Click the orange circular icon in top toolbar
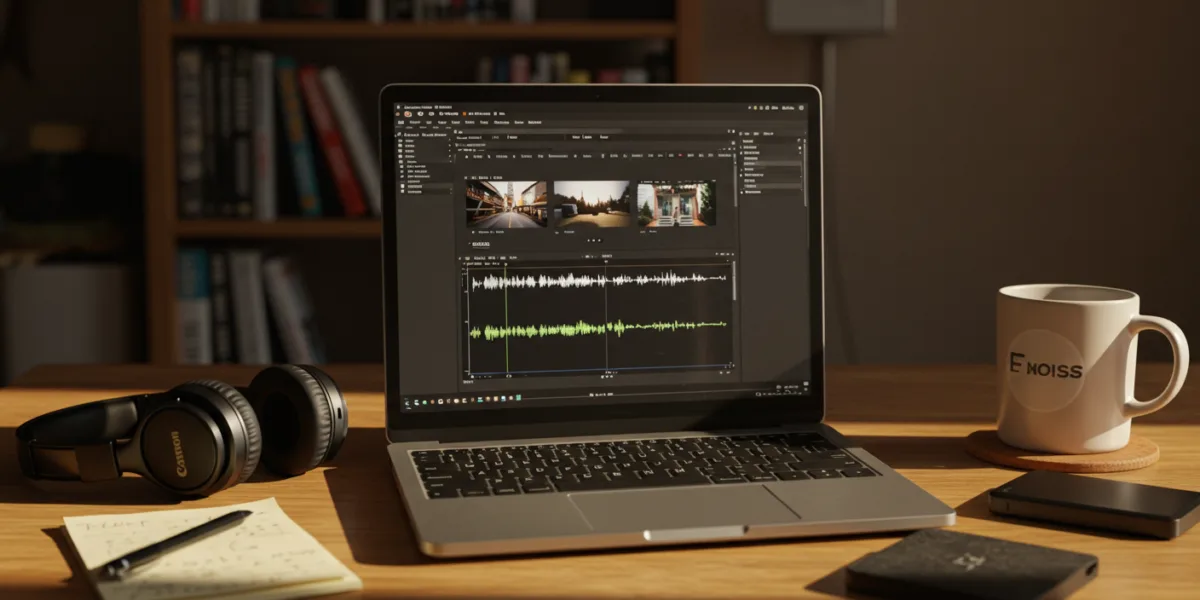1200x600 pixels. pyautogui.click(x=408, y=114)
